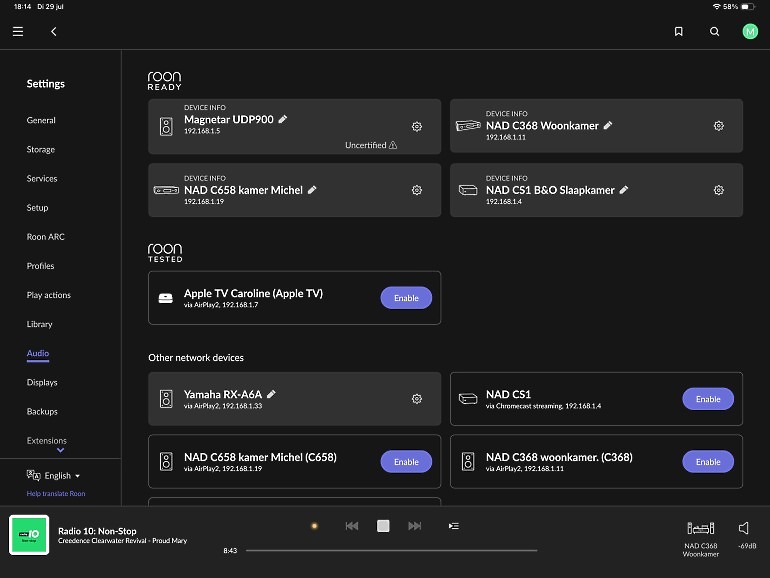Open Play actions settings

click(x=49, y=295)
